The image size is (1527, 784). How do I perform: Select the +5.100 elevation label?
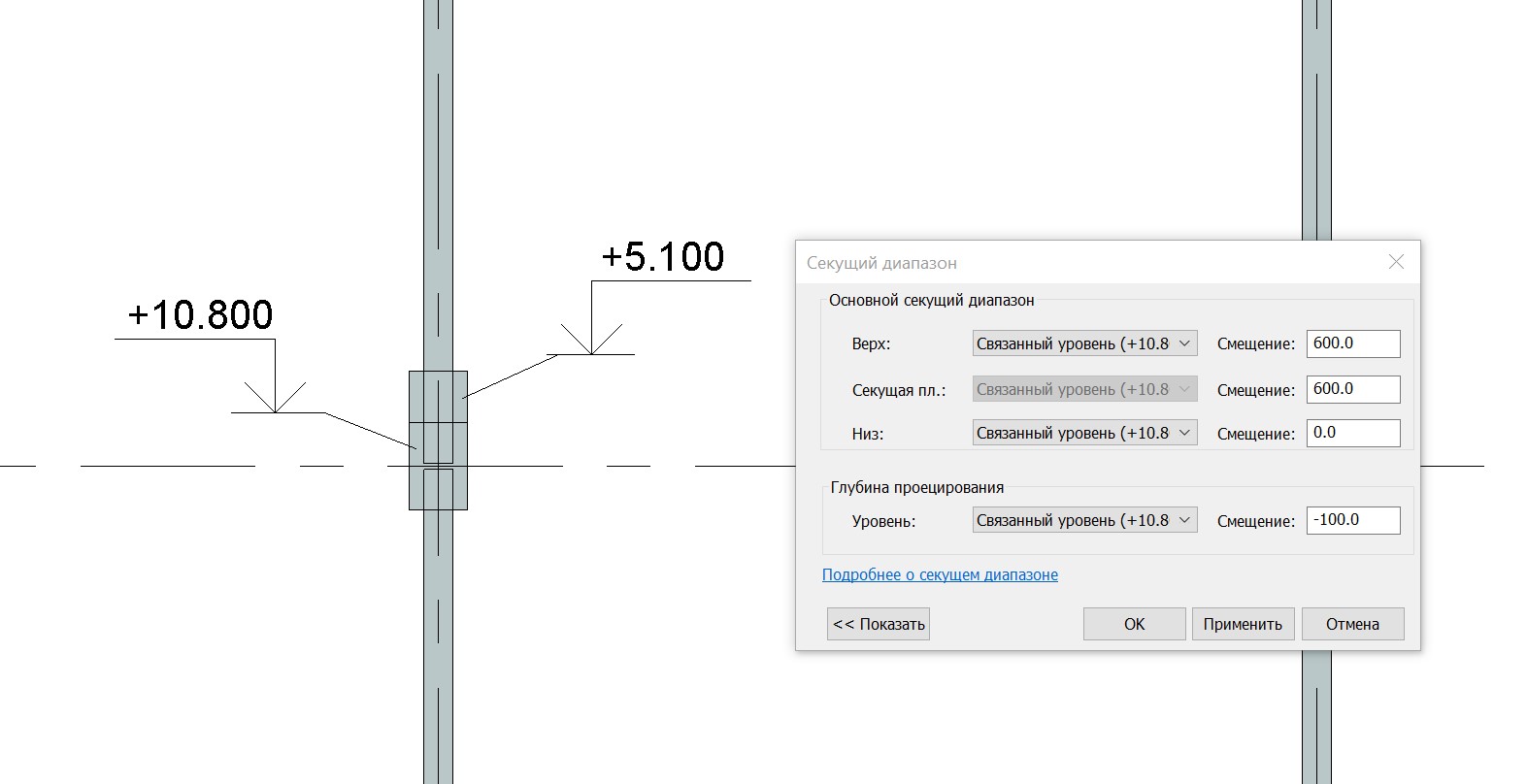click(663, 257)
